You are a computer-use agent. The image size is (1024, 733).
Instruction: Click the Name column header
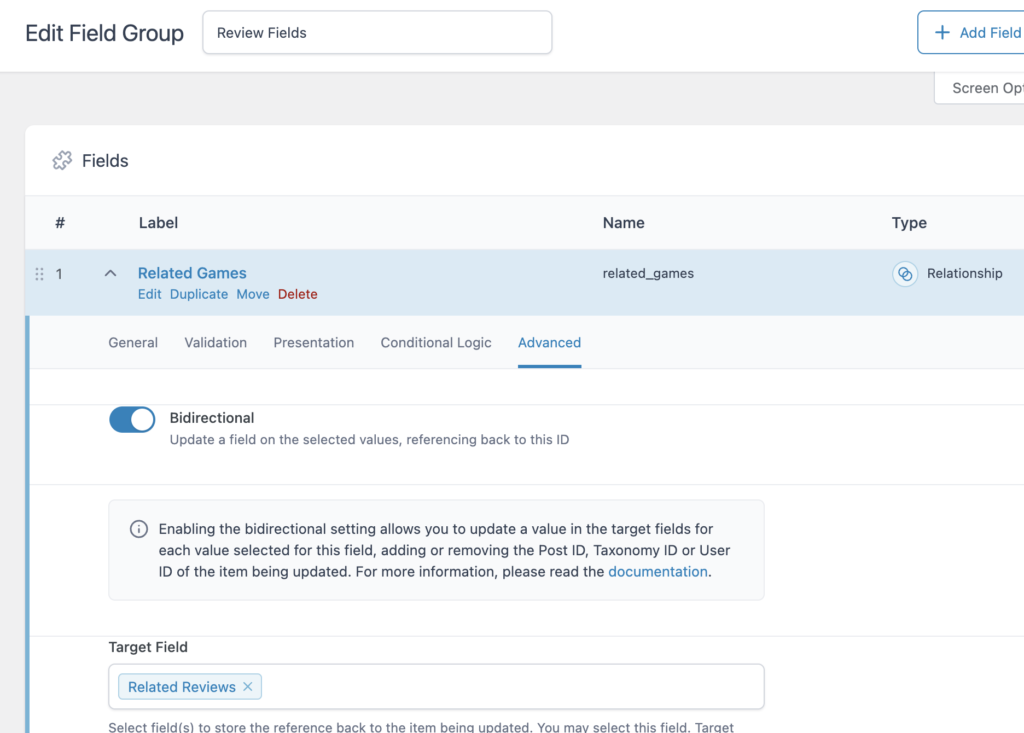[623, 223]
